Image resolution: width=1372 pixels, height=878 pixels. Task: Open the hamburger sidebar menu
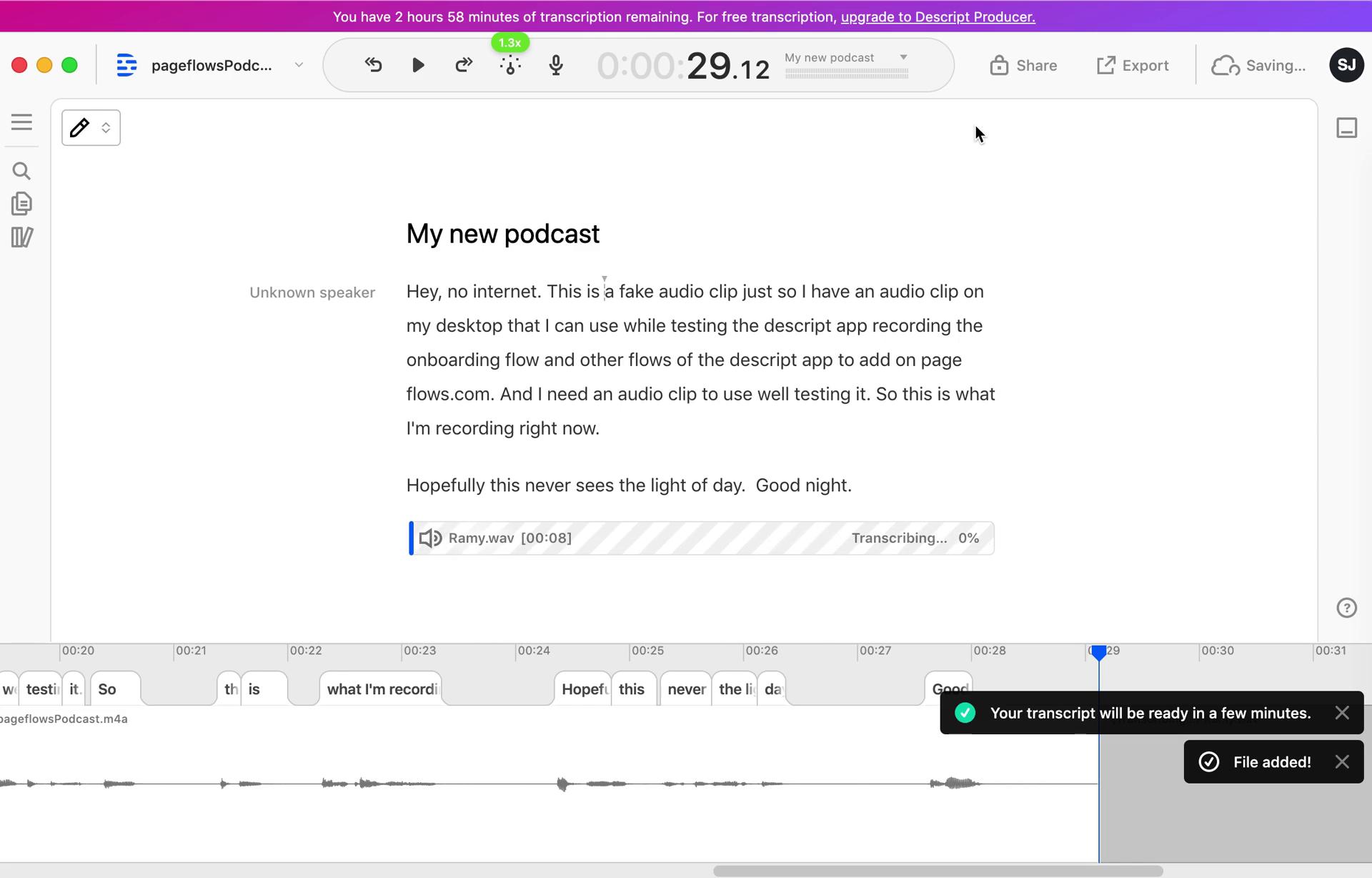tap(21, 122)
